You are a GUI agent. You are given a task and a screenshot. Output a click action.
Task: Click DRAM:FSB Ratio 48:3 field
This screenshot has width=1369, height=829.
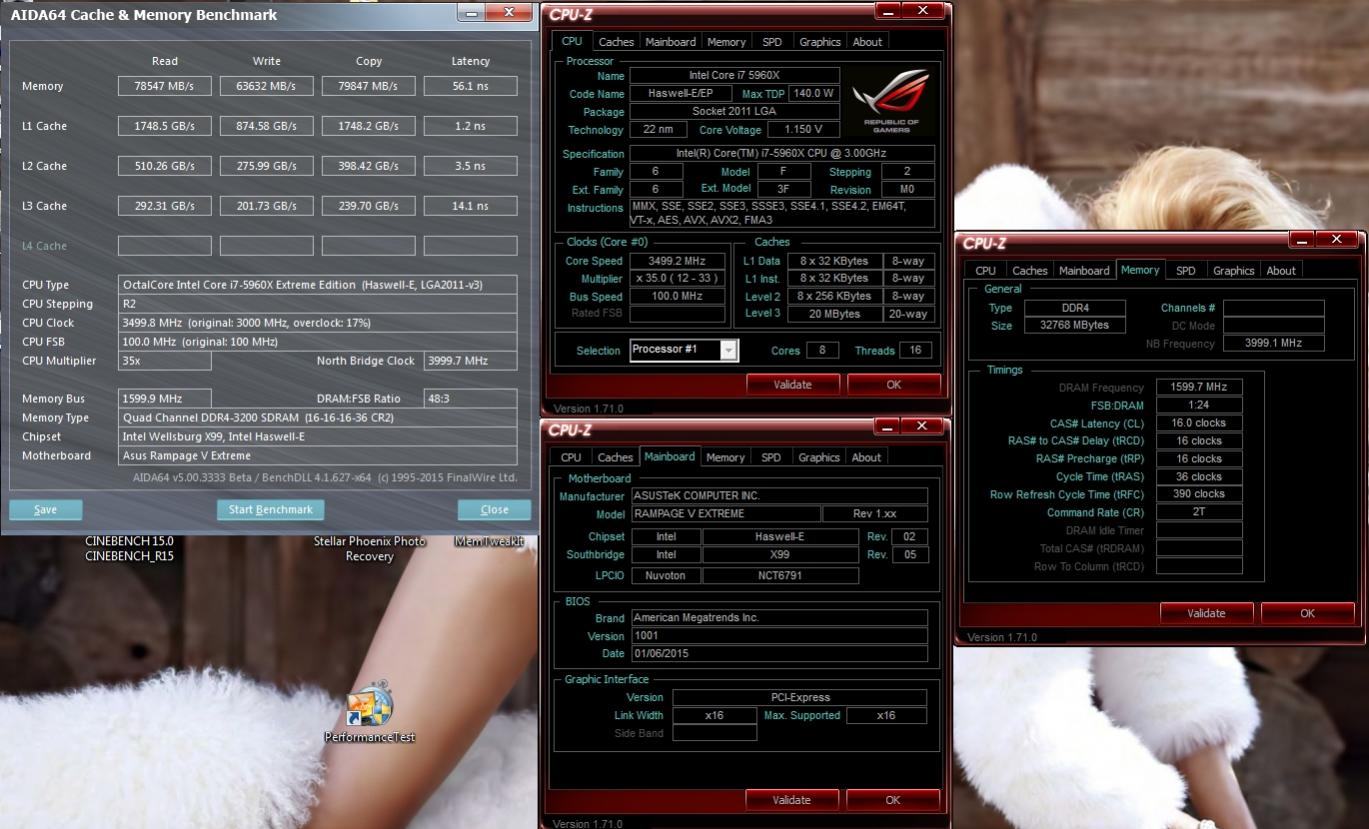470,399
